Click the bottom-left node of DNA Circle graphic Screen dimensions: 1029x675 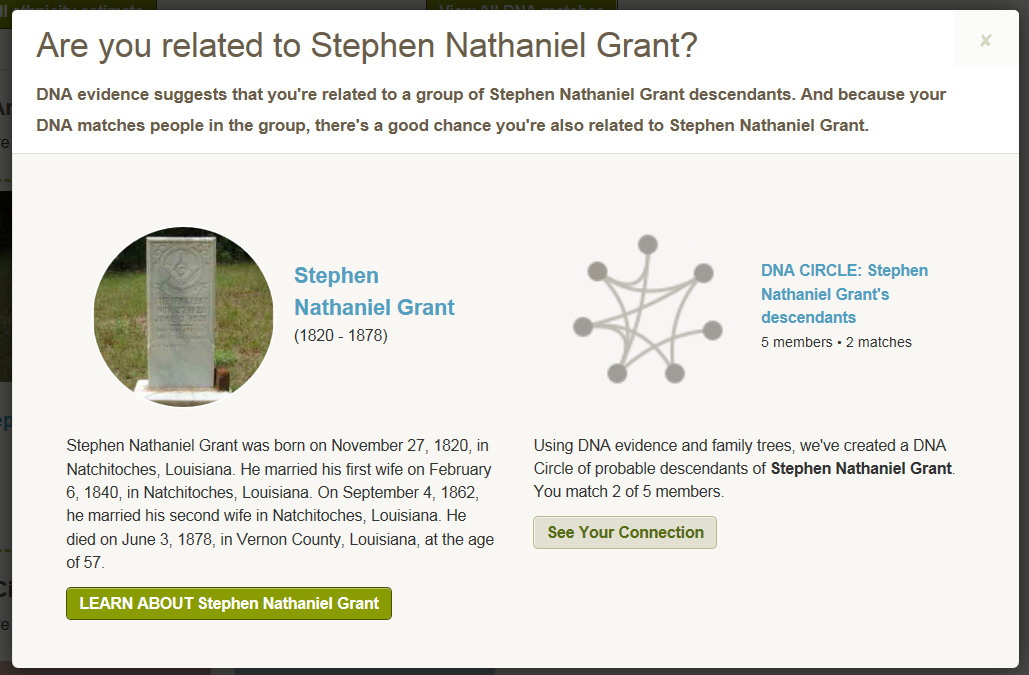[617, 373]
